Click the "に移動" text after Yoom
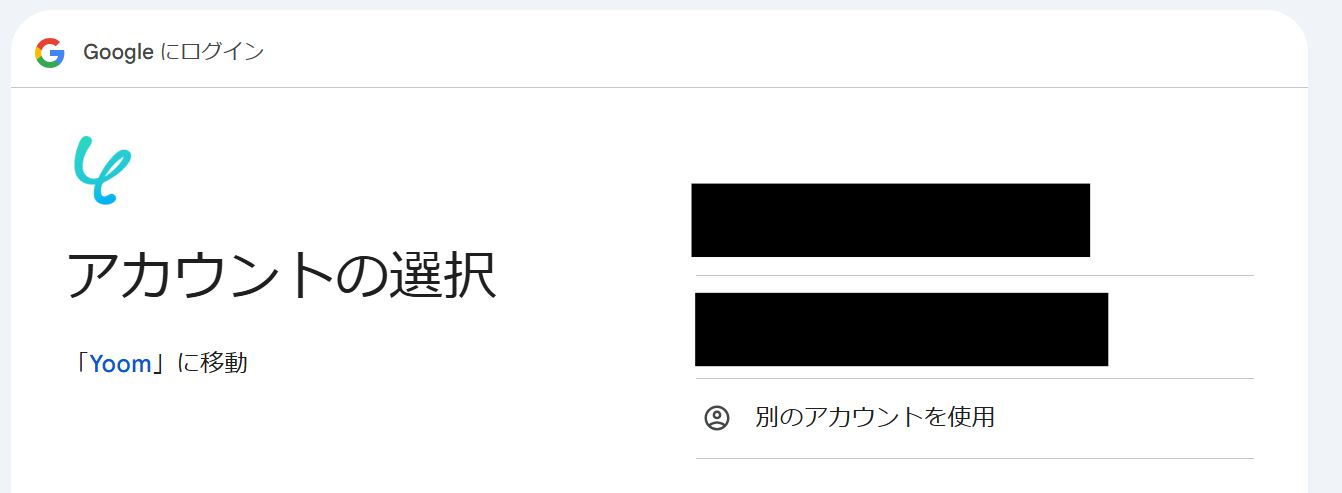Screen dimensions: 1342x493 tap(212, 363)
